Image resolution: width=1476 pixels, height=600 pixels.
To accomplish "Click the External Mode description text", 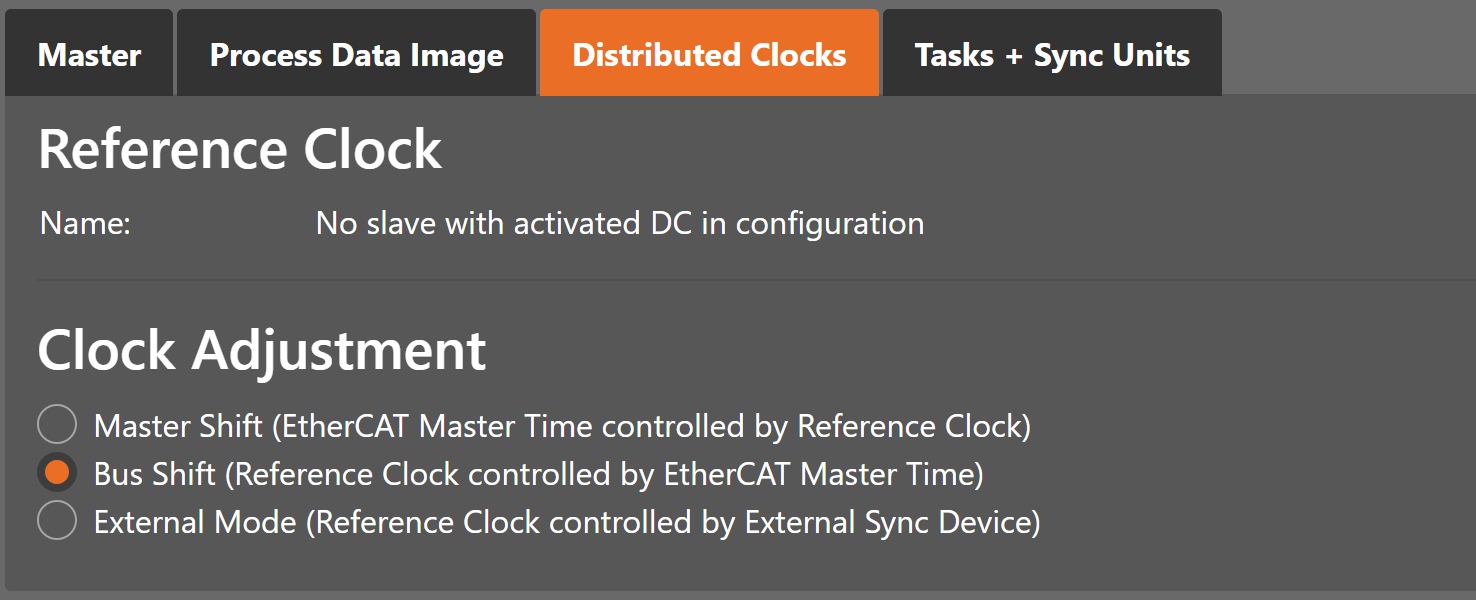I will click(568, 520).
